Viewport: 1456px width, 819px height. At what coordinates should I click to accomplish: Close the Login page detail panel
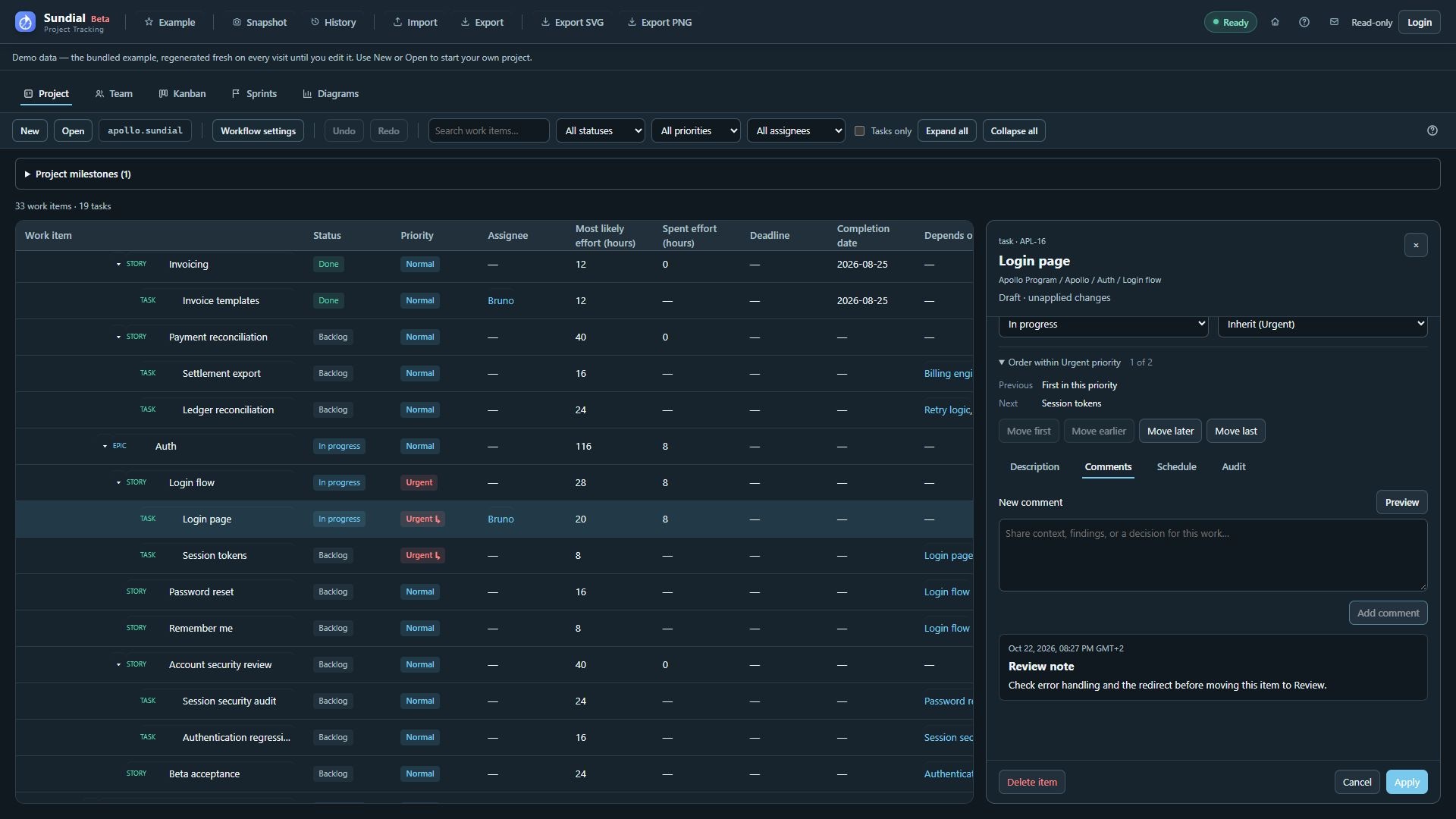click(1416, 245)
